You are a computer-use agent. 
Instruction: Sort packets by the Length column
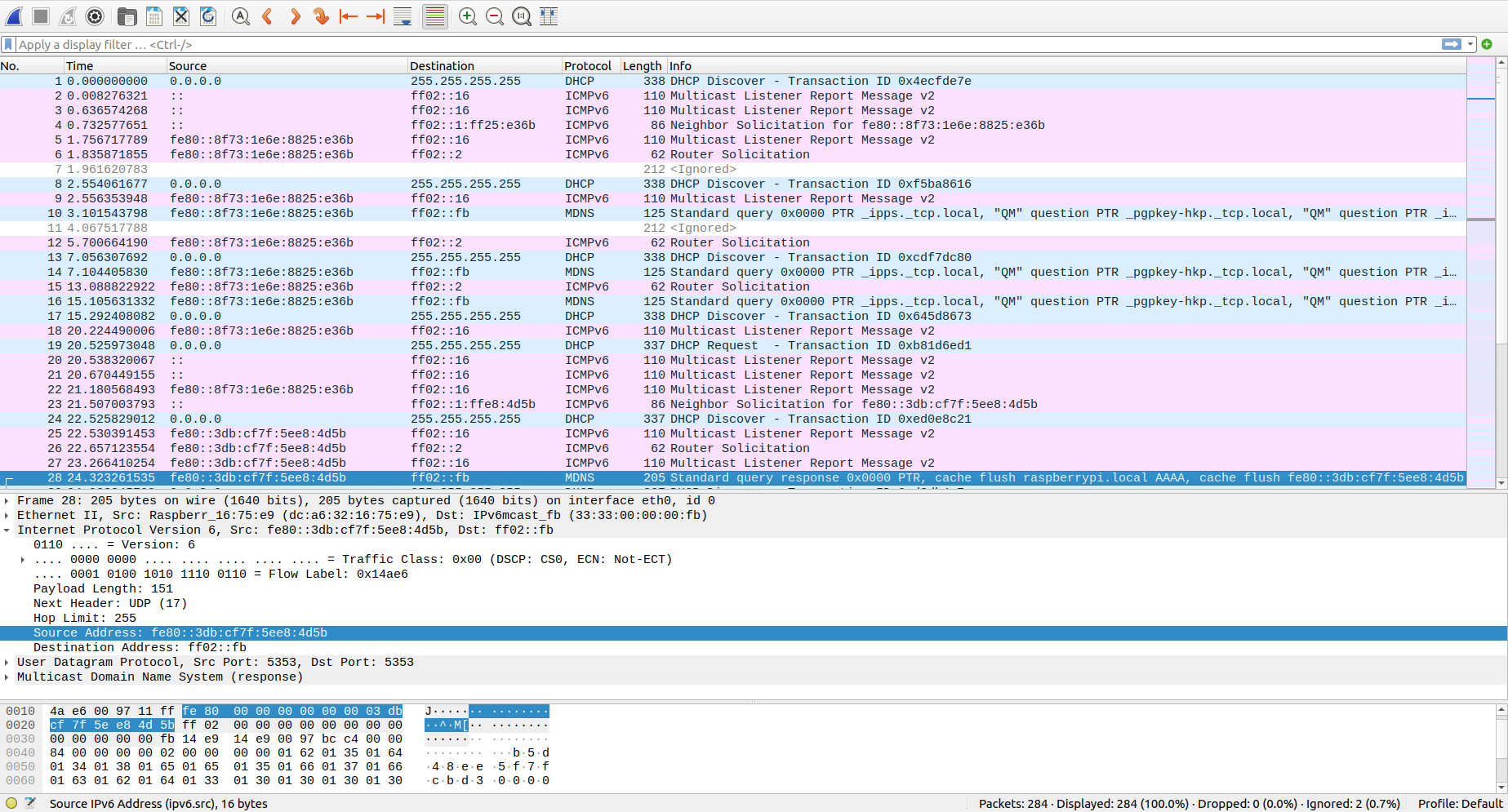tap(643, 66)
